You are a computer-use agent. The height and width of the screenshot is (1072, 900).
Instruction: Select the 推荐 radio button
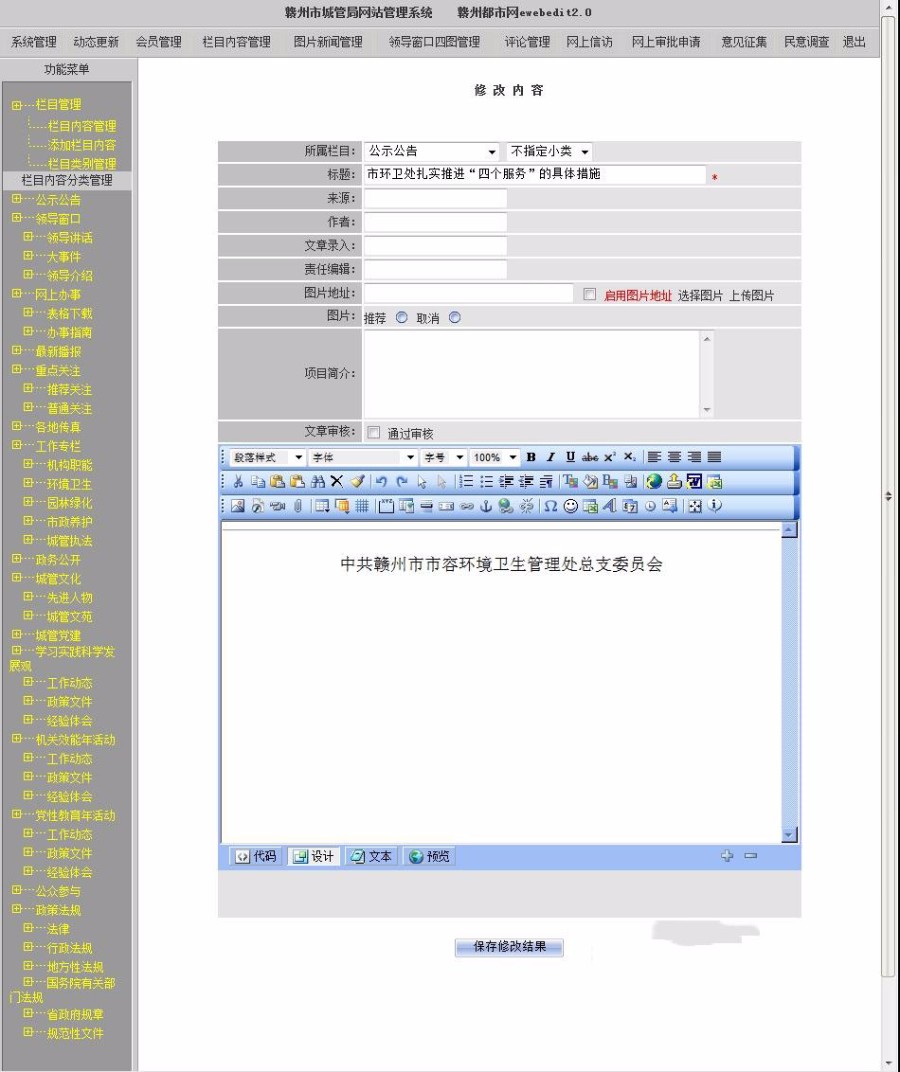point(401,318)
